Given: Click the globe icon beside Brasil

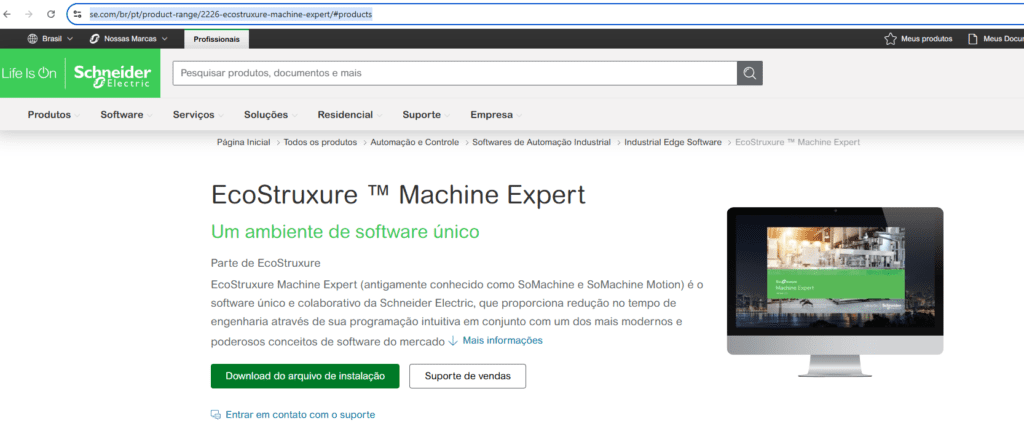Looking at the screenshot, I should [x=33, y=39].
